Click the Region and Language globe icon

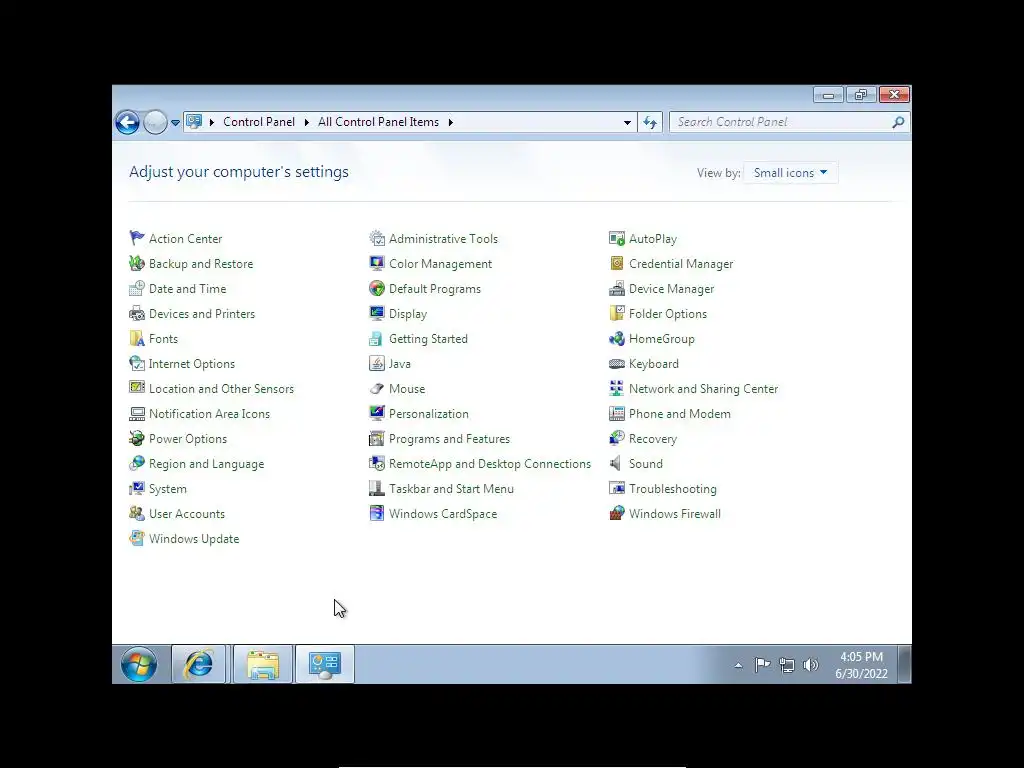pyautogui.click(x=136, y=463)
